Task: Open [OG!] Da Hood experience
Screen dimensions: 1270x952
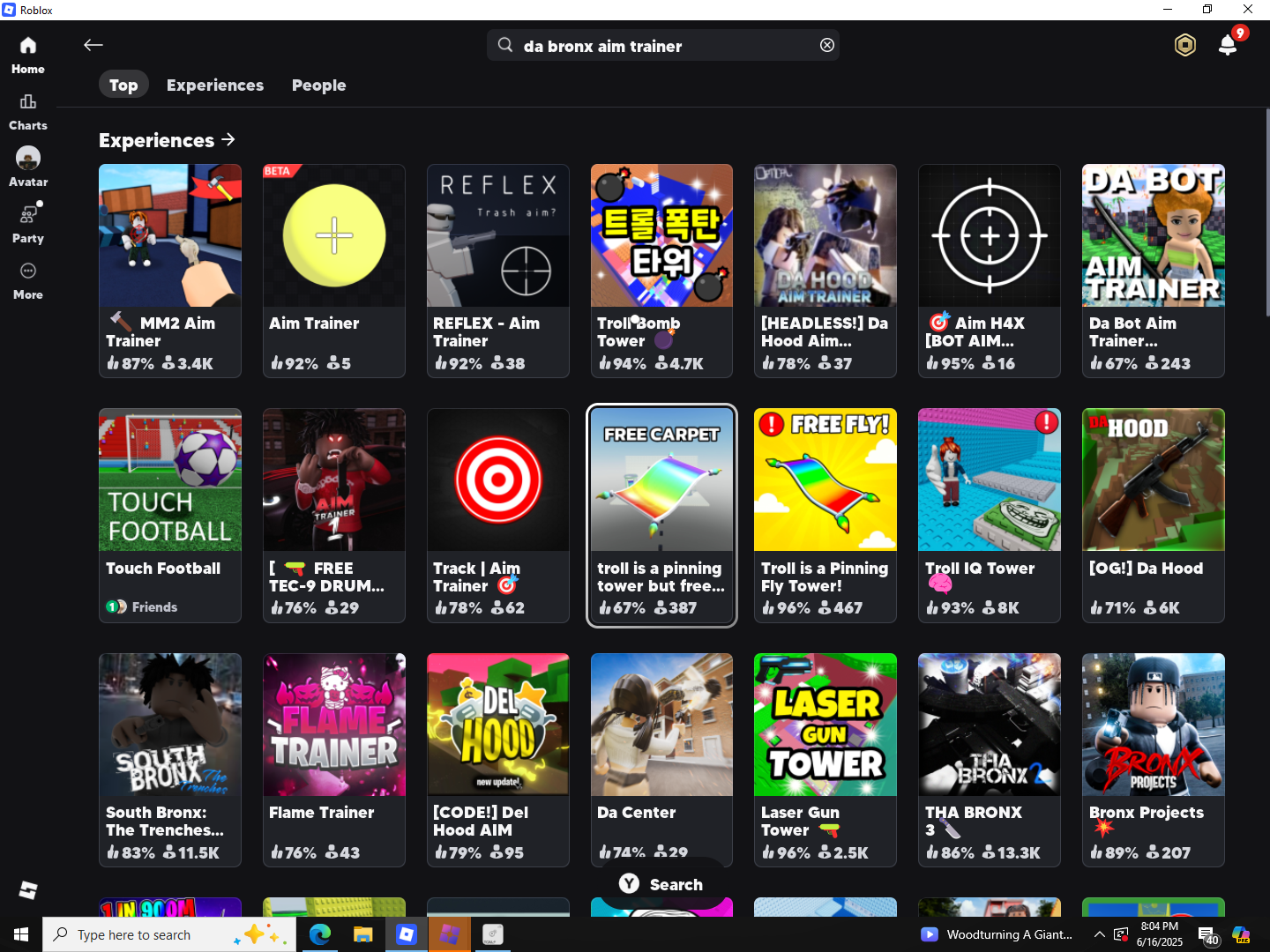Action: (x=1154, y=516)
